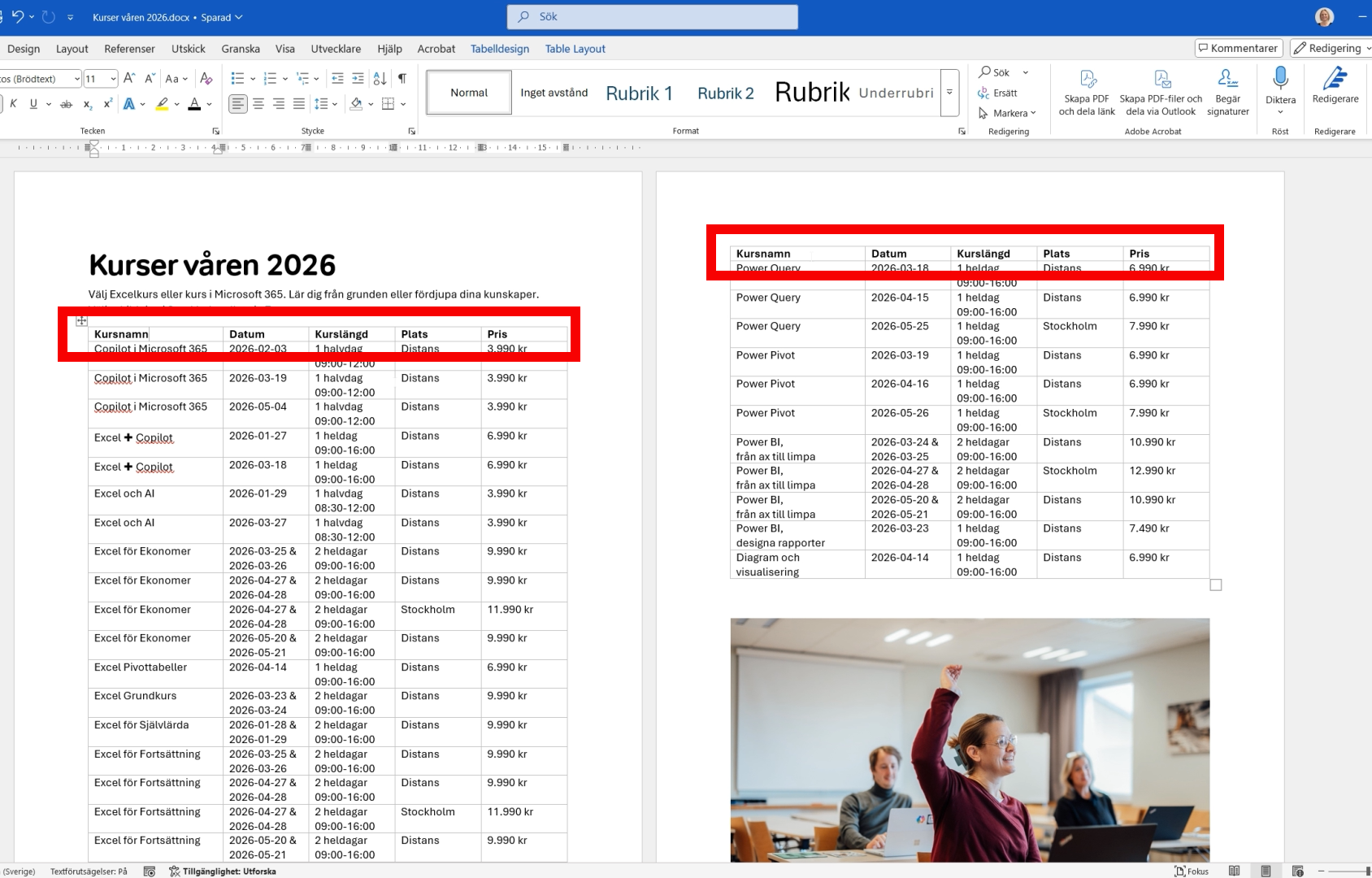Screen dimensions: 1372x878
Task: Toggle strikethrough formatting
Action: tap(67, 104)
